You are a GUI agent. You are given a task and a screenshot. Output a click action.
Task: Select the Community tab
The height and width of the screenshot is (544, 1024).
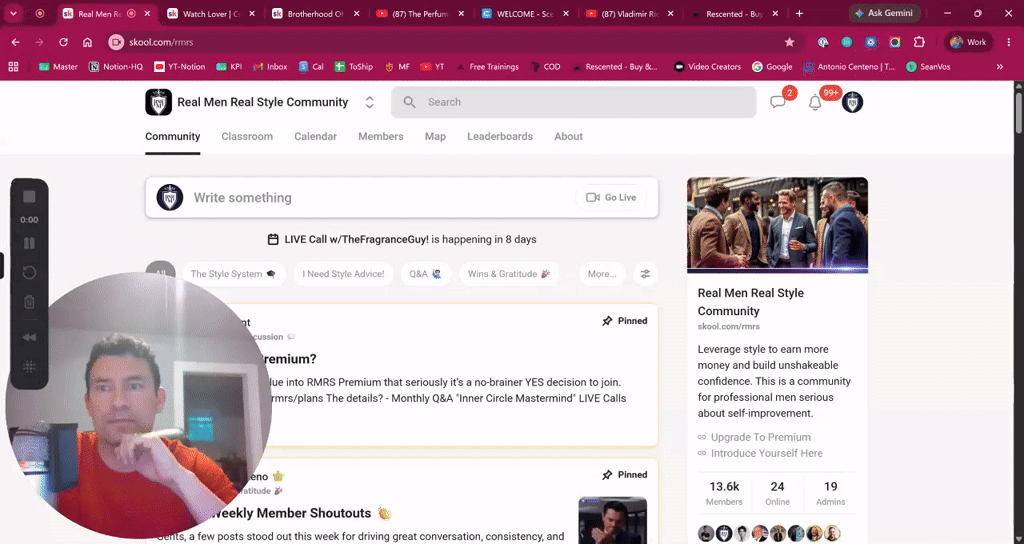(x=172, y=136)
